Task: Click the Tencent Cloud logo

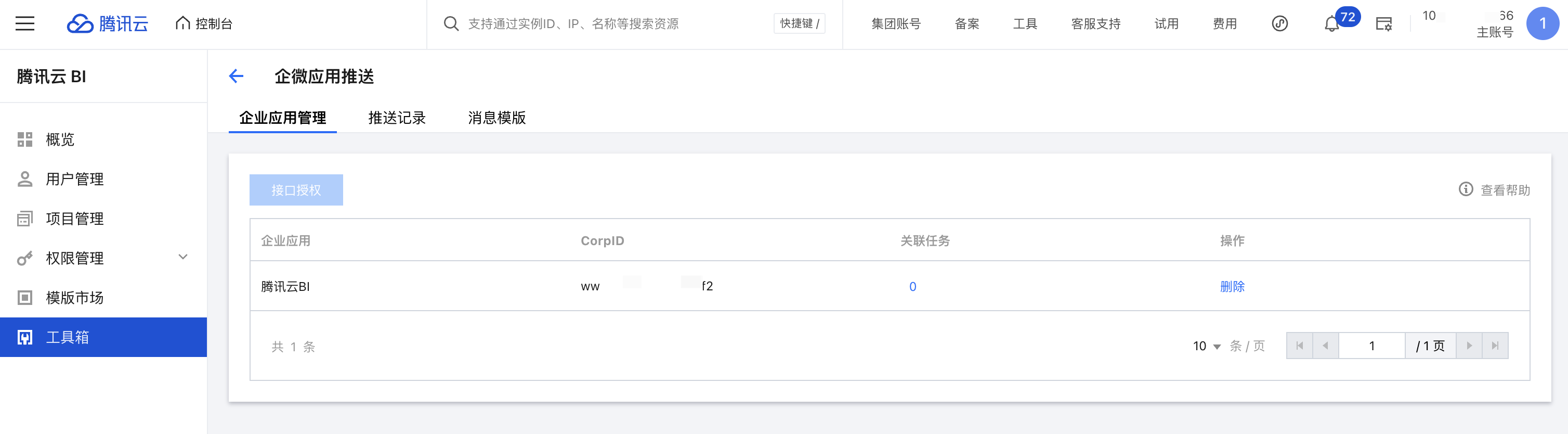Action: [x=108, y=24]
